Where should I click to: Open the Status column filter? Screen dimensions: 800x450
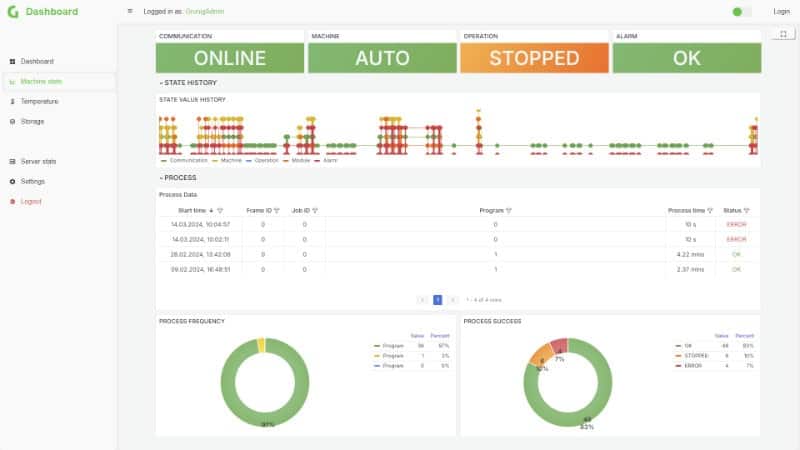(746, 211)
